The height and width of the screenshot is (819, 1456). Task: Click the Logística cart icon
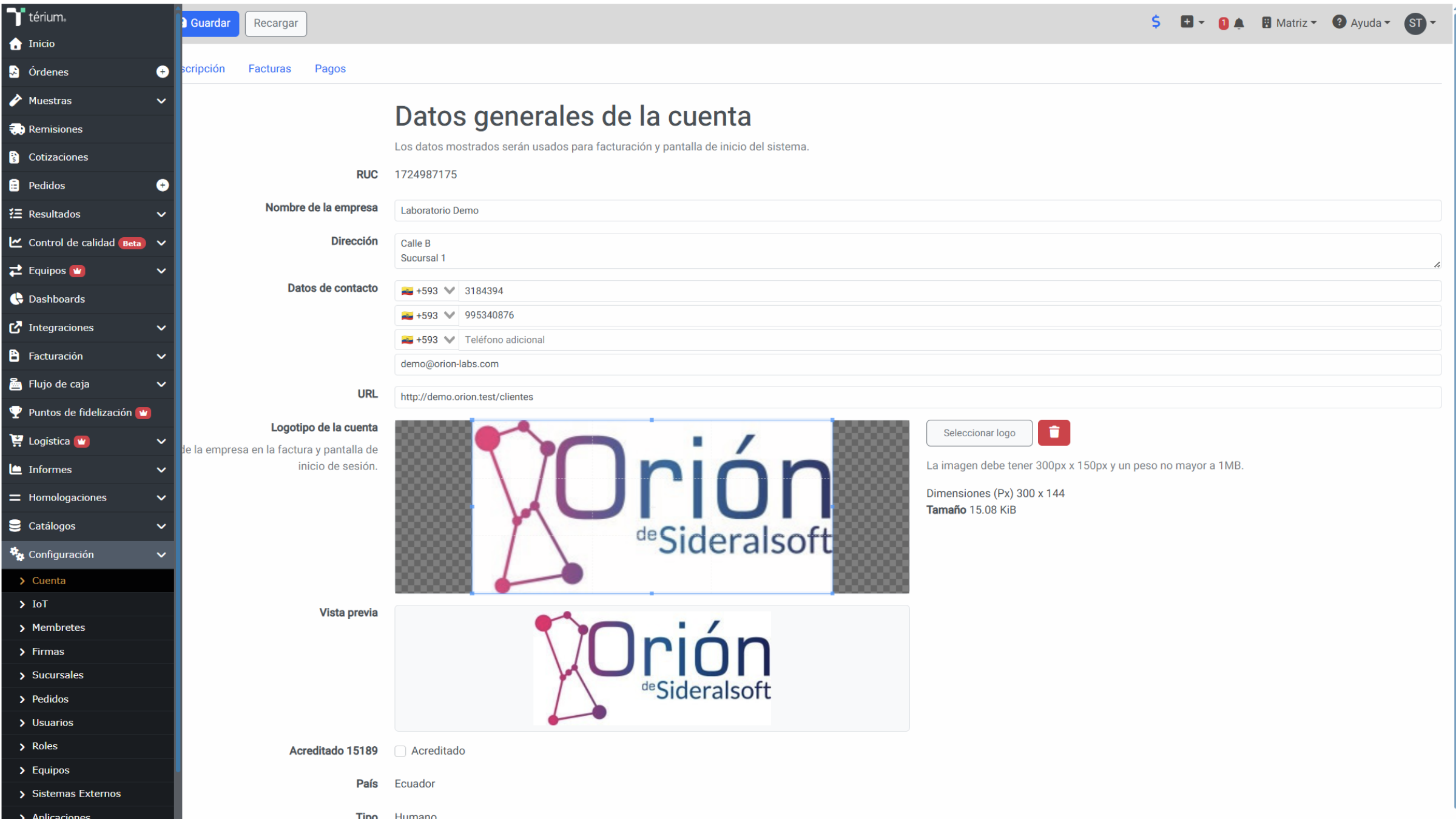click(x=16, y=441)
